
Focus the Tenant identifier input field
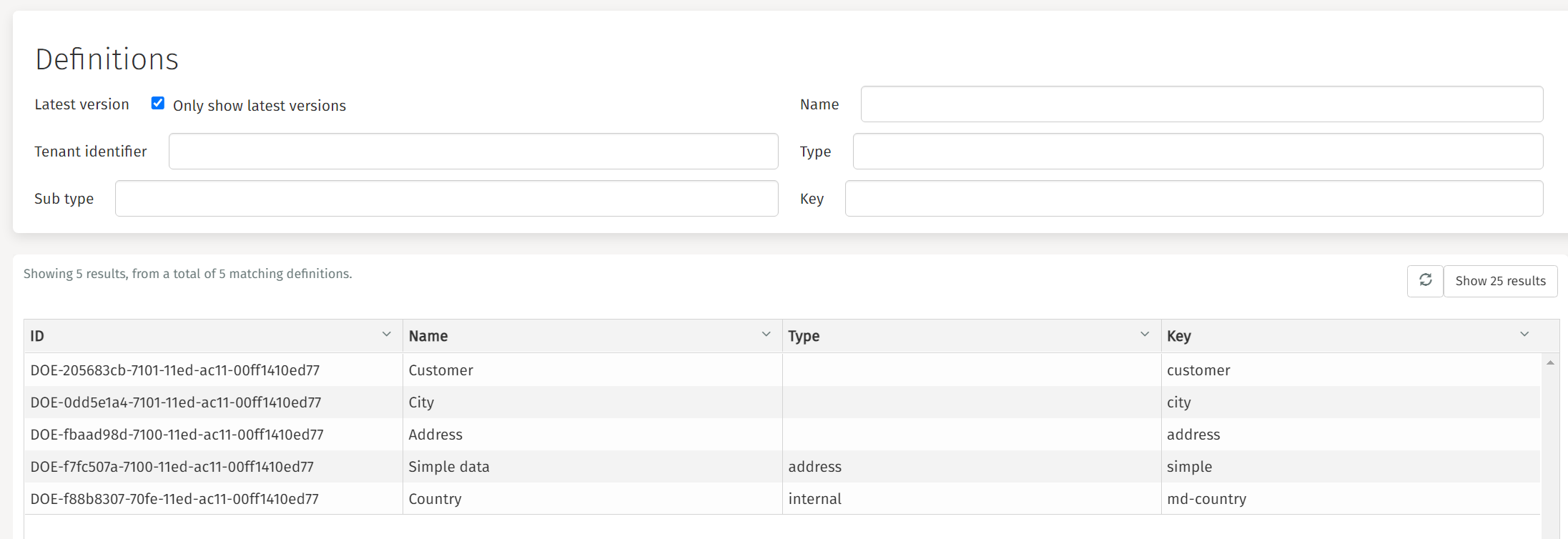(473, 151)
